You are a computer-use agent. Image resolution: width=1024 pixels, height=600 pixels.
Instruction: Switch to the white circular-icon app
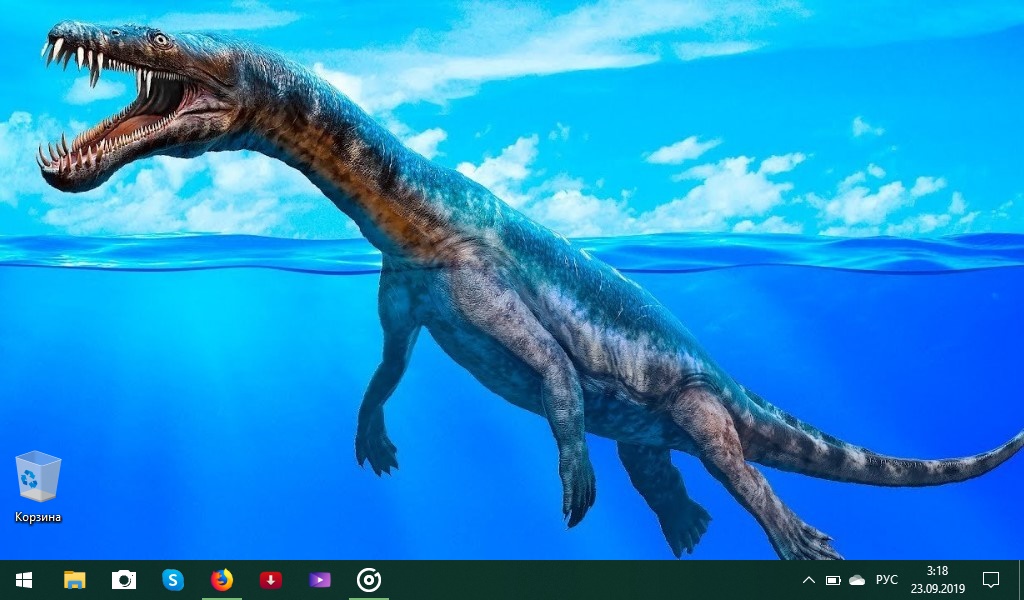(369, 580)
